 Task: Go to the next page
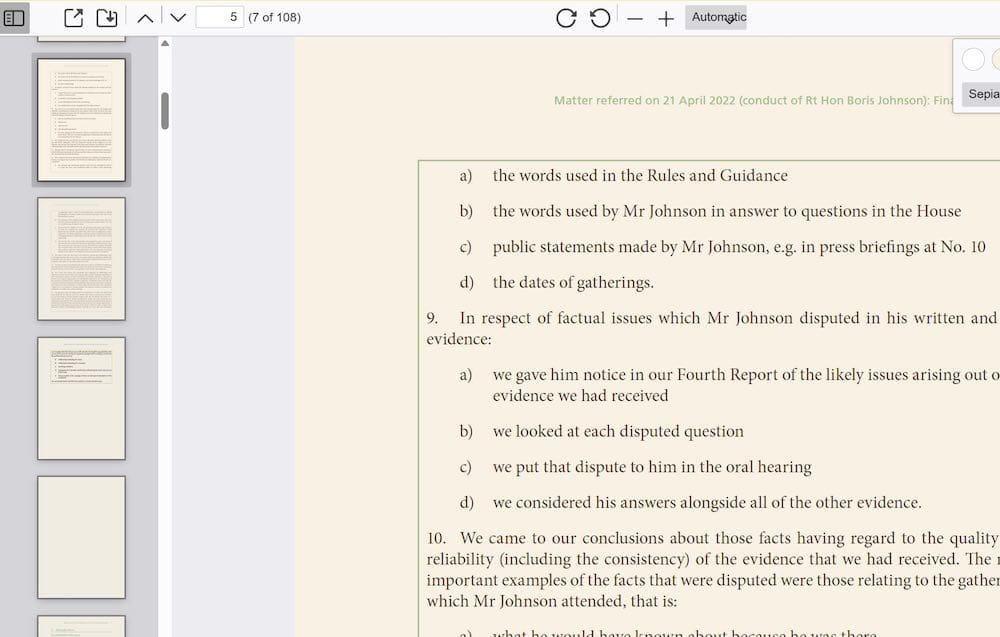click(178, 16)
